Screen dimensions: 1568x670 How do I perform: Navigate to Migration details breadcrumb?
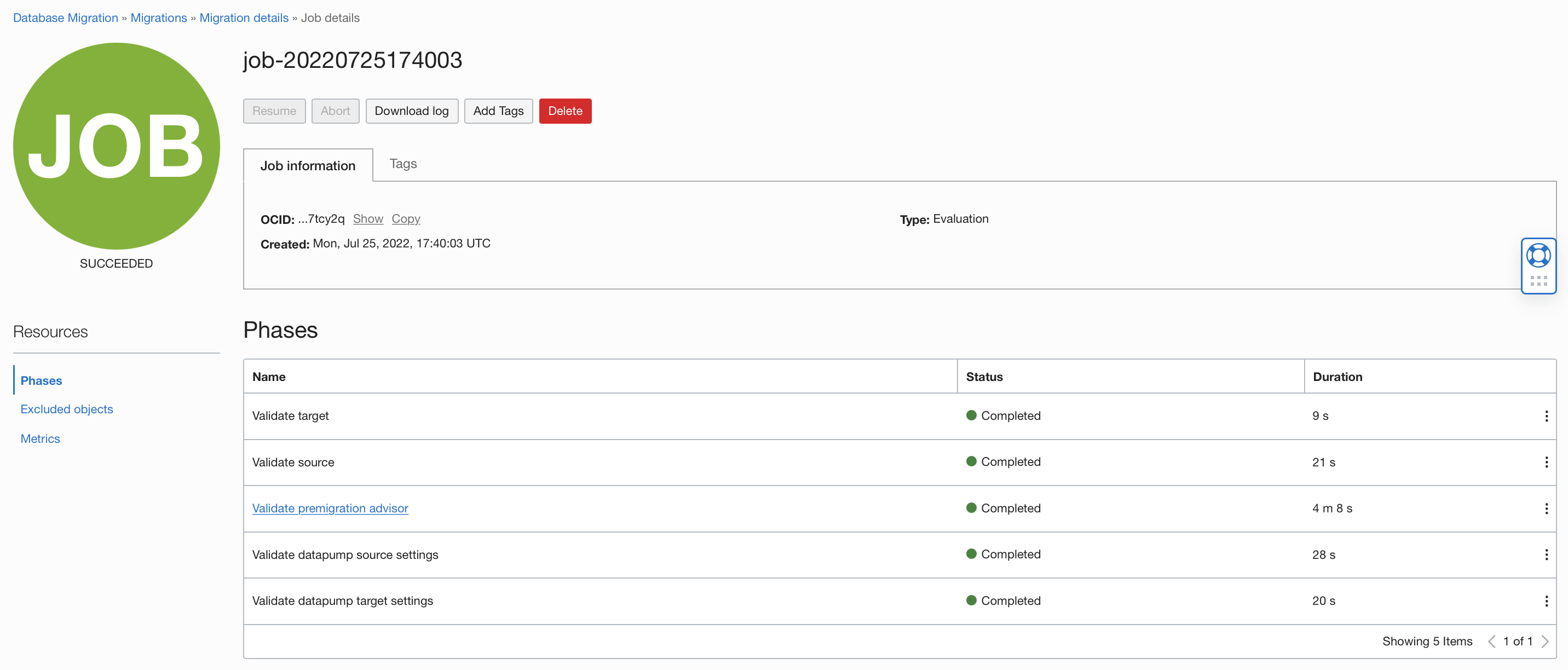(244, 18)
